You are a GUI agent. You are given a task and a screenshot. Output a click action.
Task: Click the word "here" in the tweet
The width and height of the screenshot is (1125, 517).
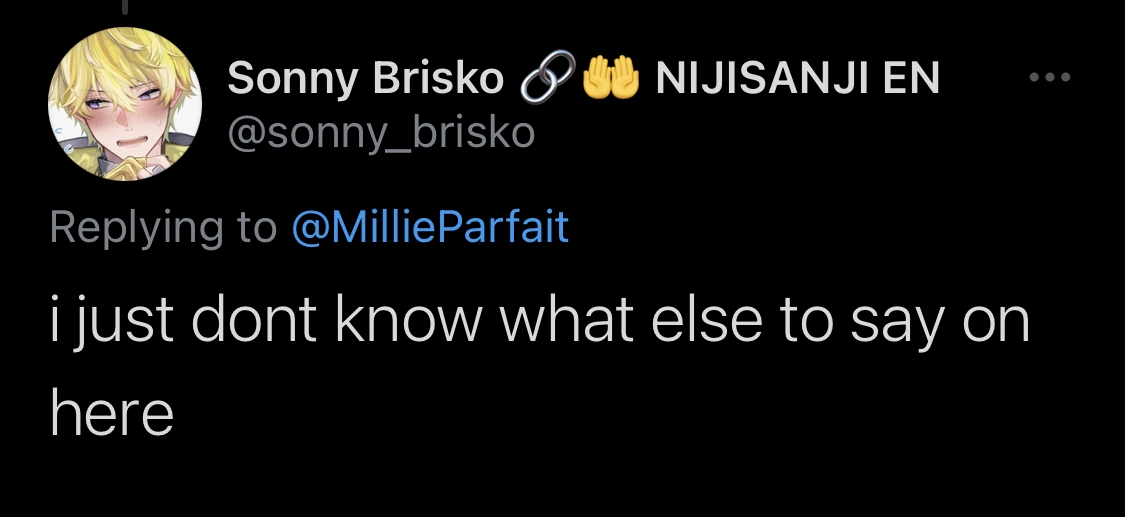(x=112, y=413)
